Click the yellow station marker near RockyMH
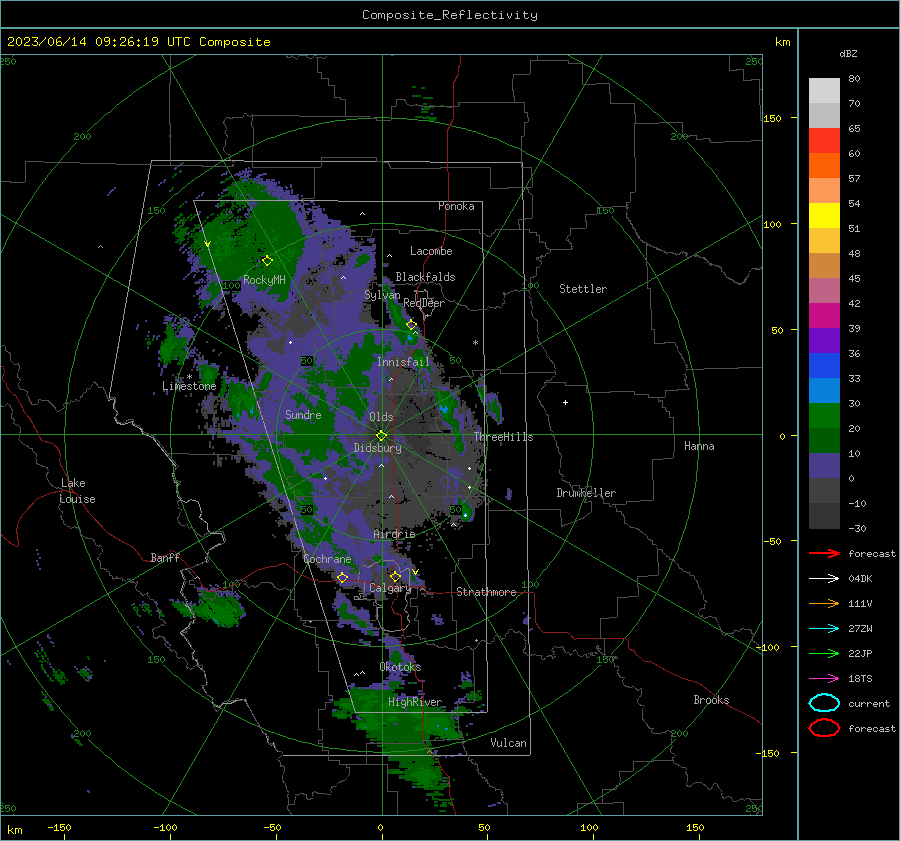Screen dimensions: 900x841 coord(267,261)
